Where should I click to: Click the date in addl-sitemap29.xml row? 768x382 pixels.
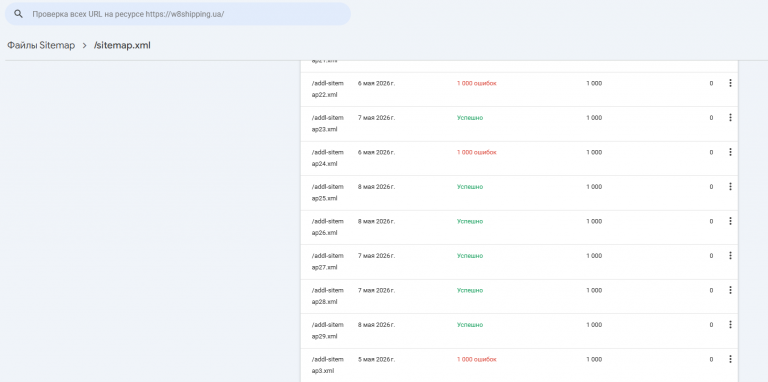(376, 325)
